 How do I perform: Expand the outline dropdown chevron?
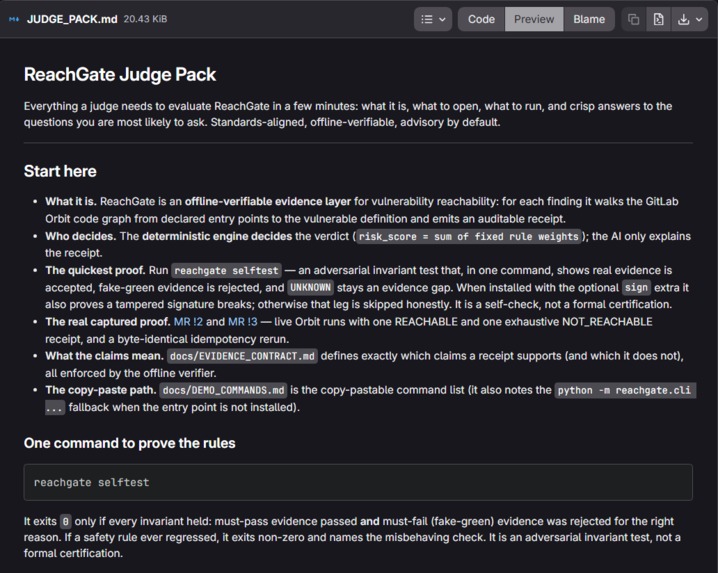(442, 20)
